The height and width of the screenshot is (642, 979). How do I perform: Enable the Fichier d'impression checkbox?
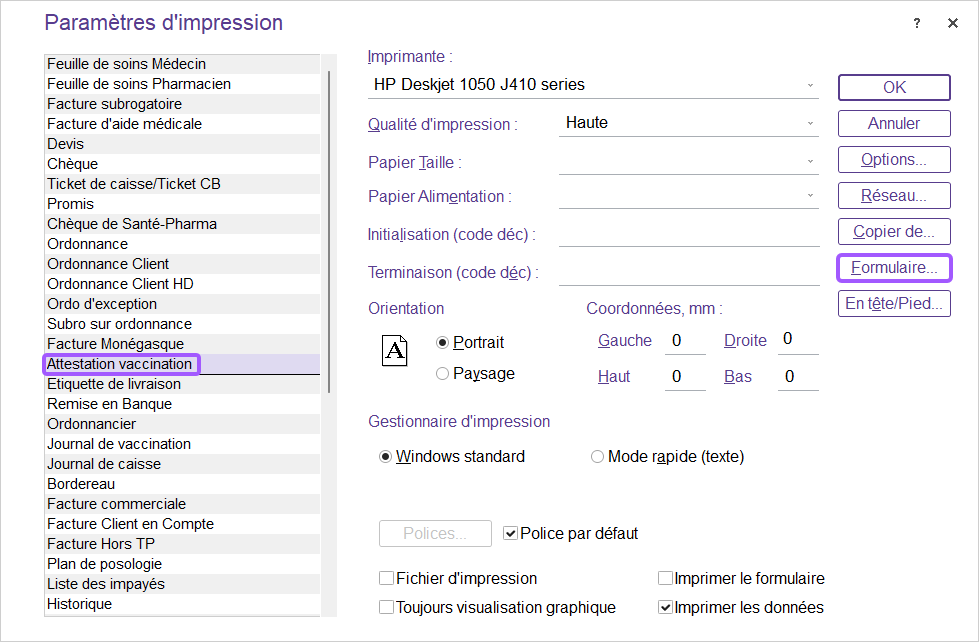pyautogui.click(x=386, y=579)
